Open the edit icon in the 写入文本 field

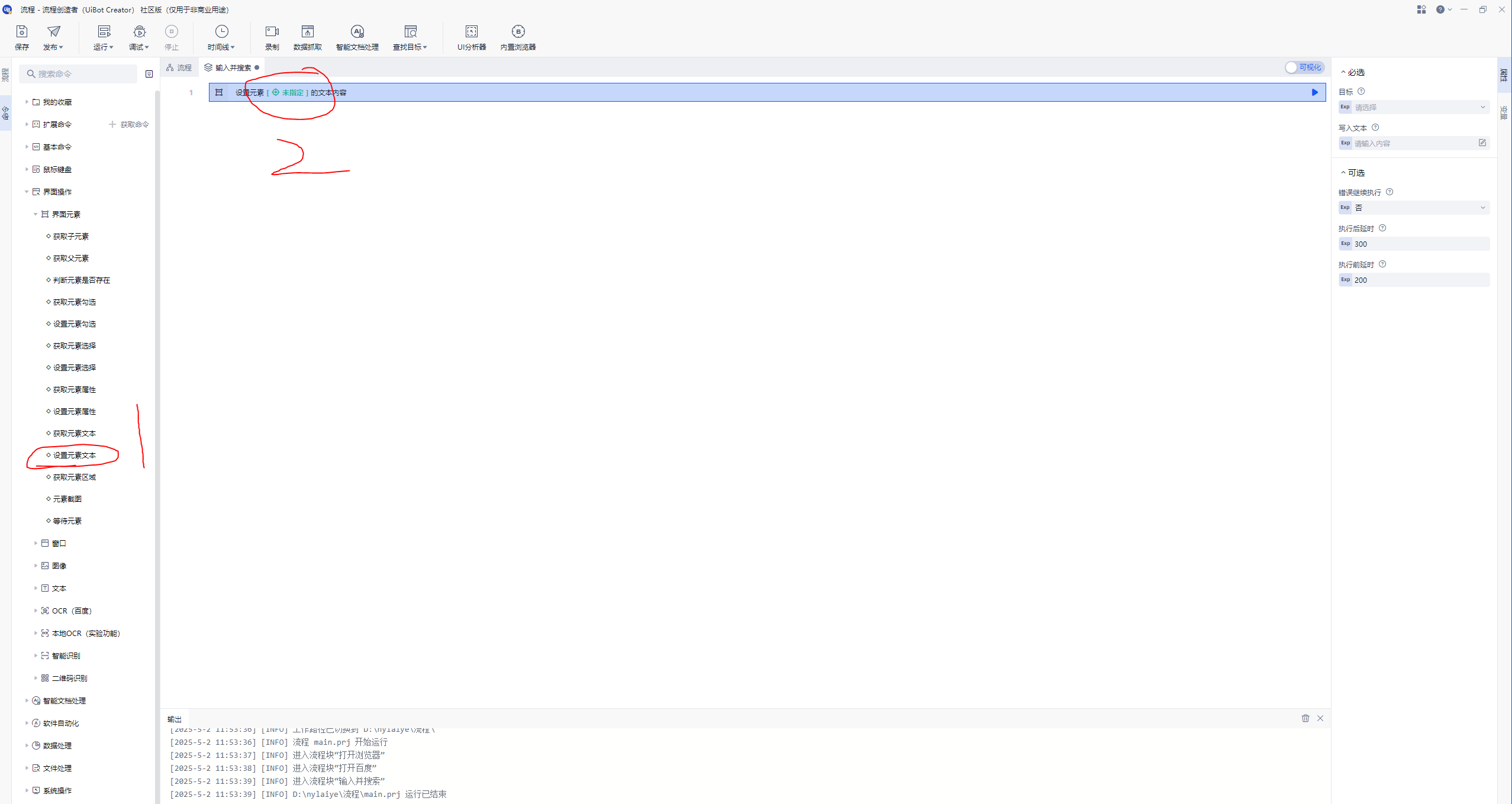click(1482, 143)
